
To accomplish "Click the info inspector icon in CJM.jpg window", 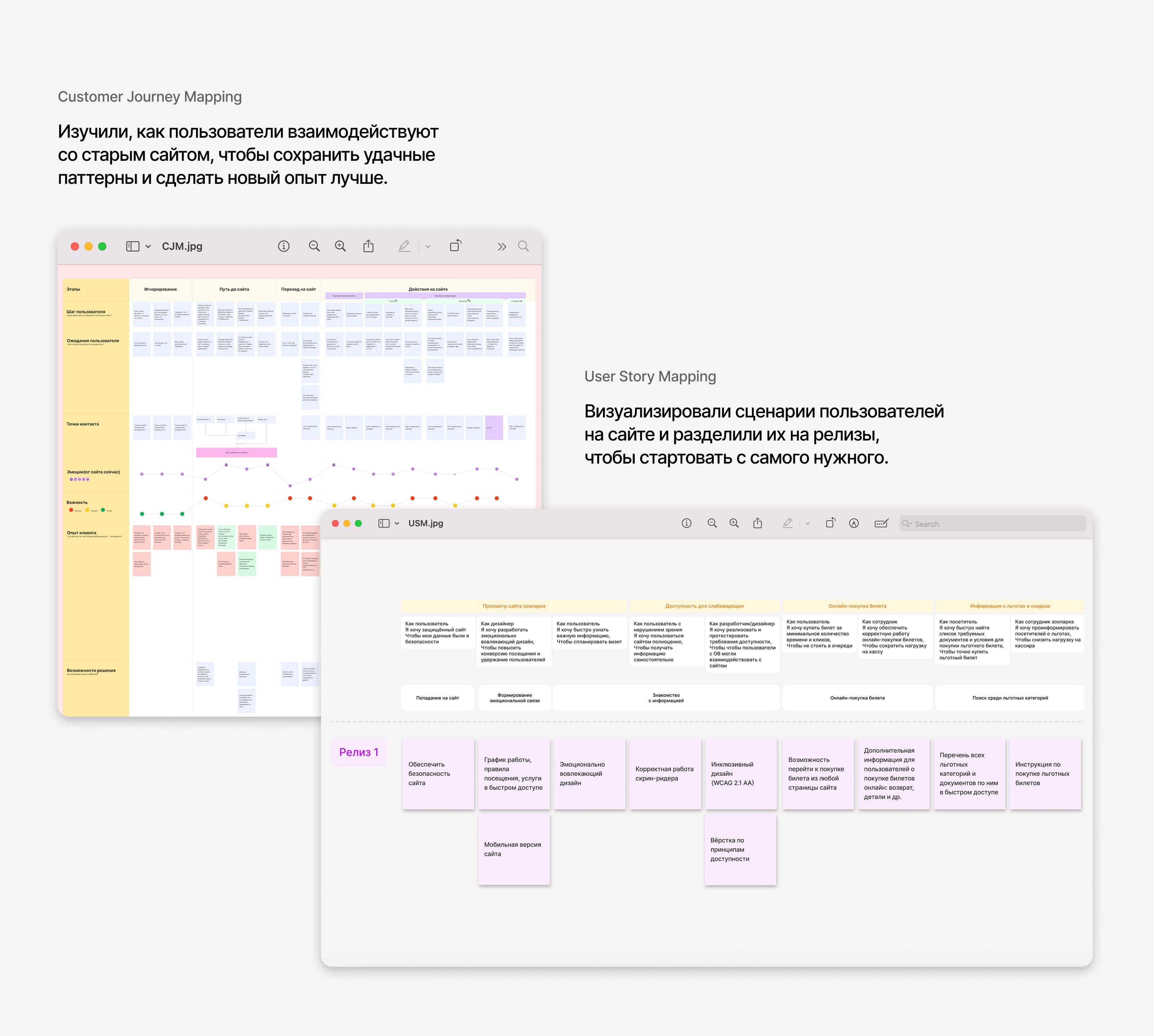I will coord(283,246).
